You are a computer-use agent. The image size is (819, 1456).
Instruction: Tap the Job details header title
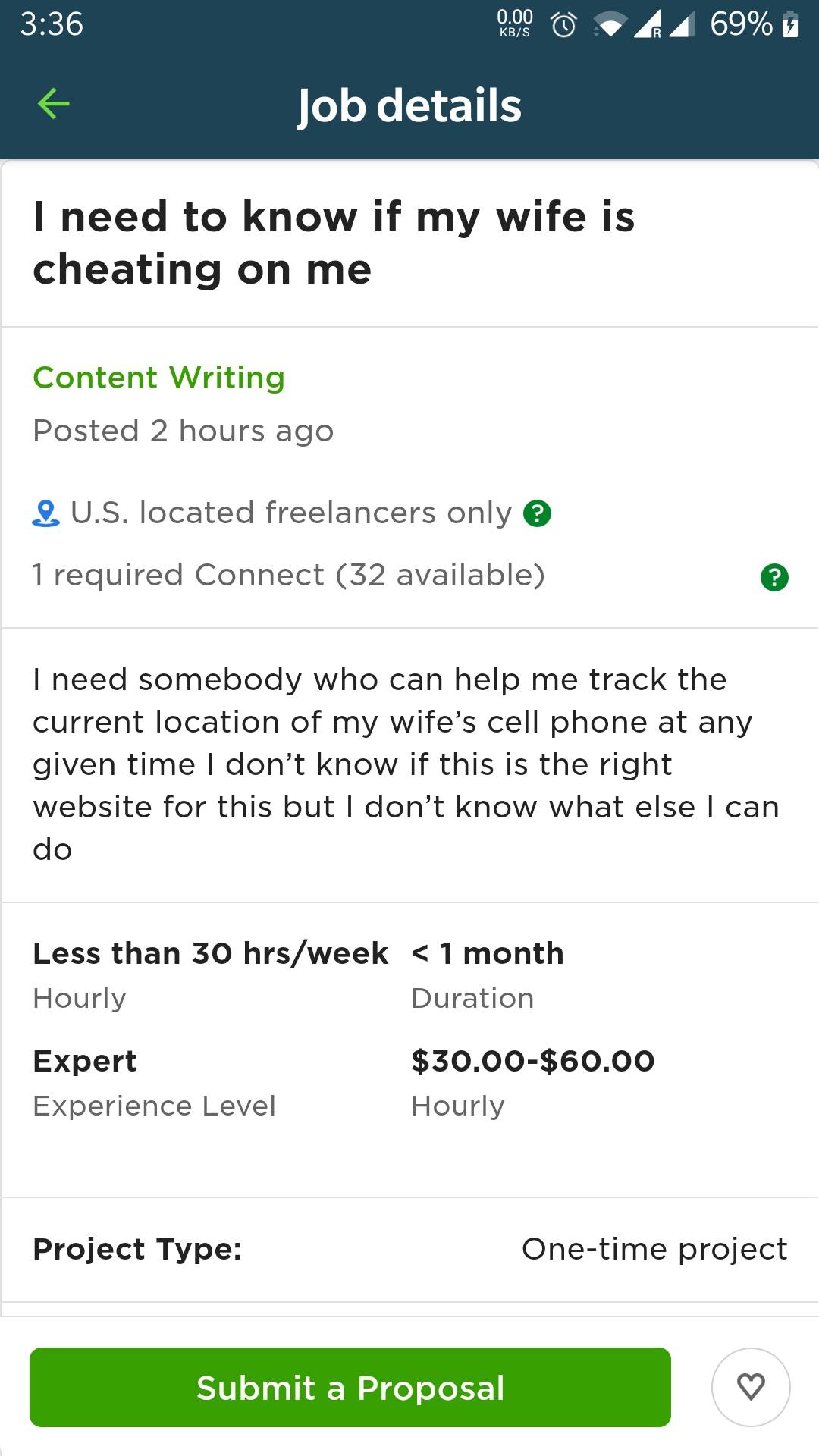(x=409, y=105)
